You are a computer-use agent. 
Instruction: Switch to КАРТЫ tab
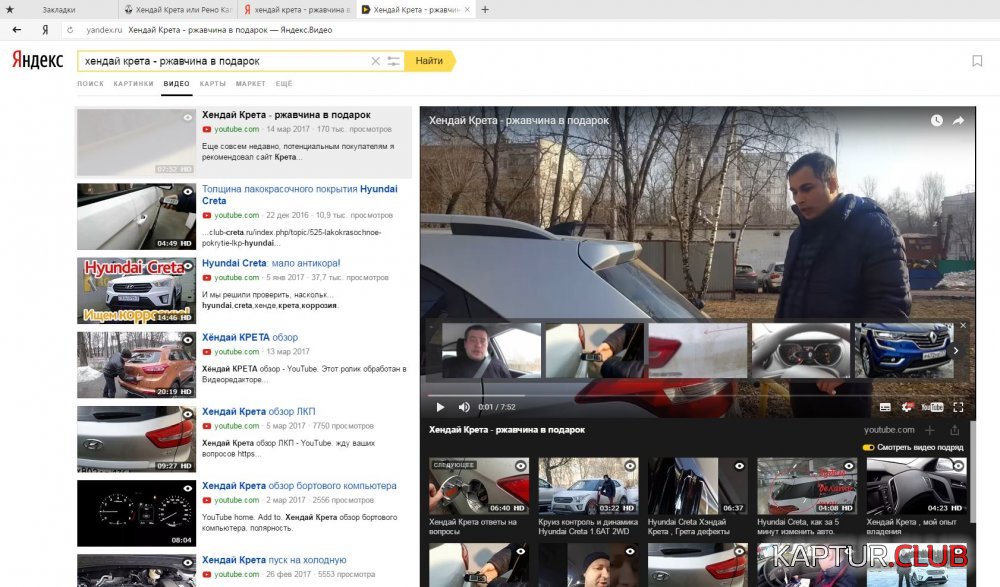point(212,84)
